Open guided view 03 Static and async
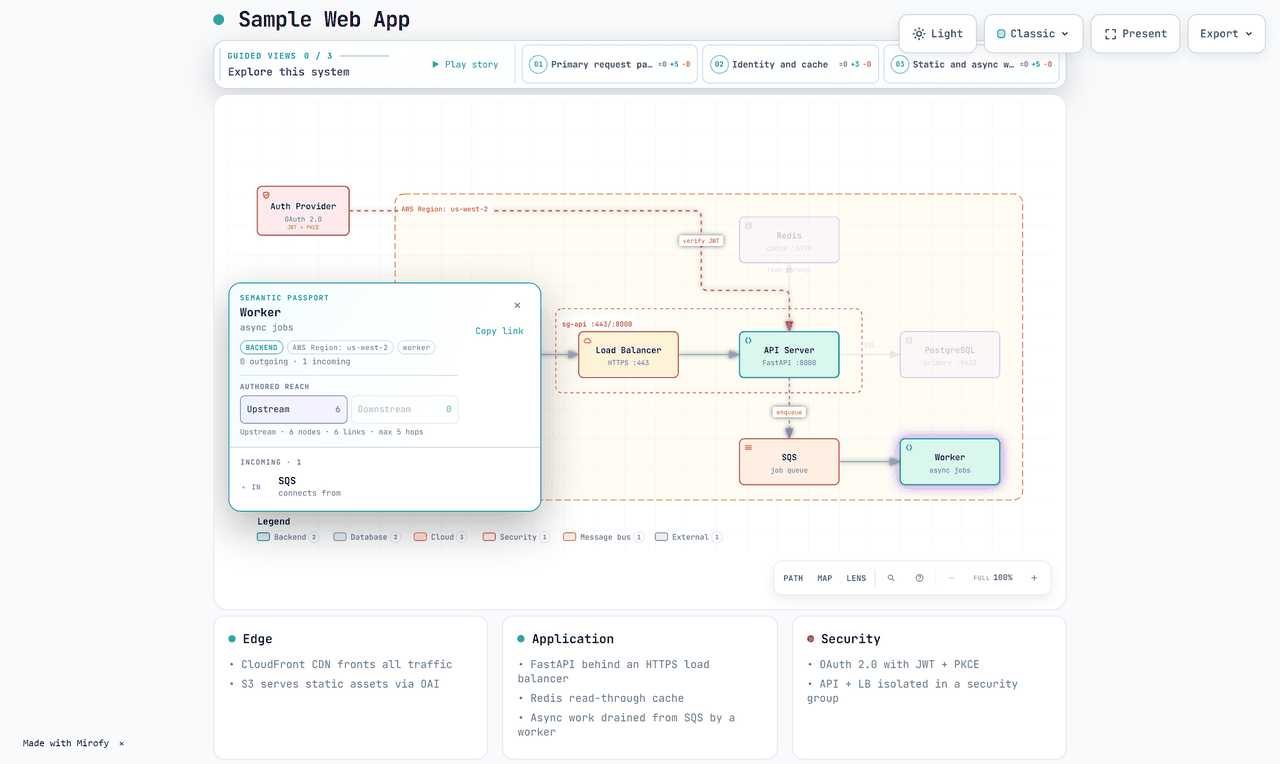The image size is (1280, 764). point(972,64)
